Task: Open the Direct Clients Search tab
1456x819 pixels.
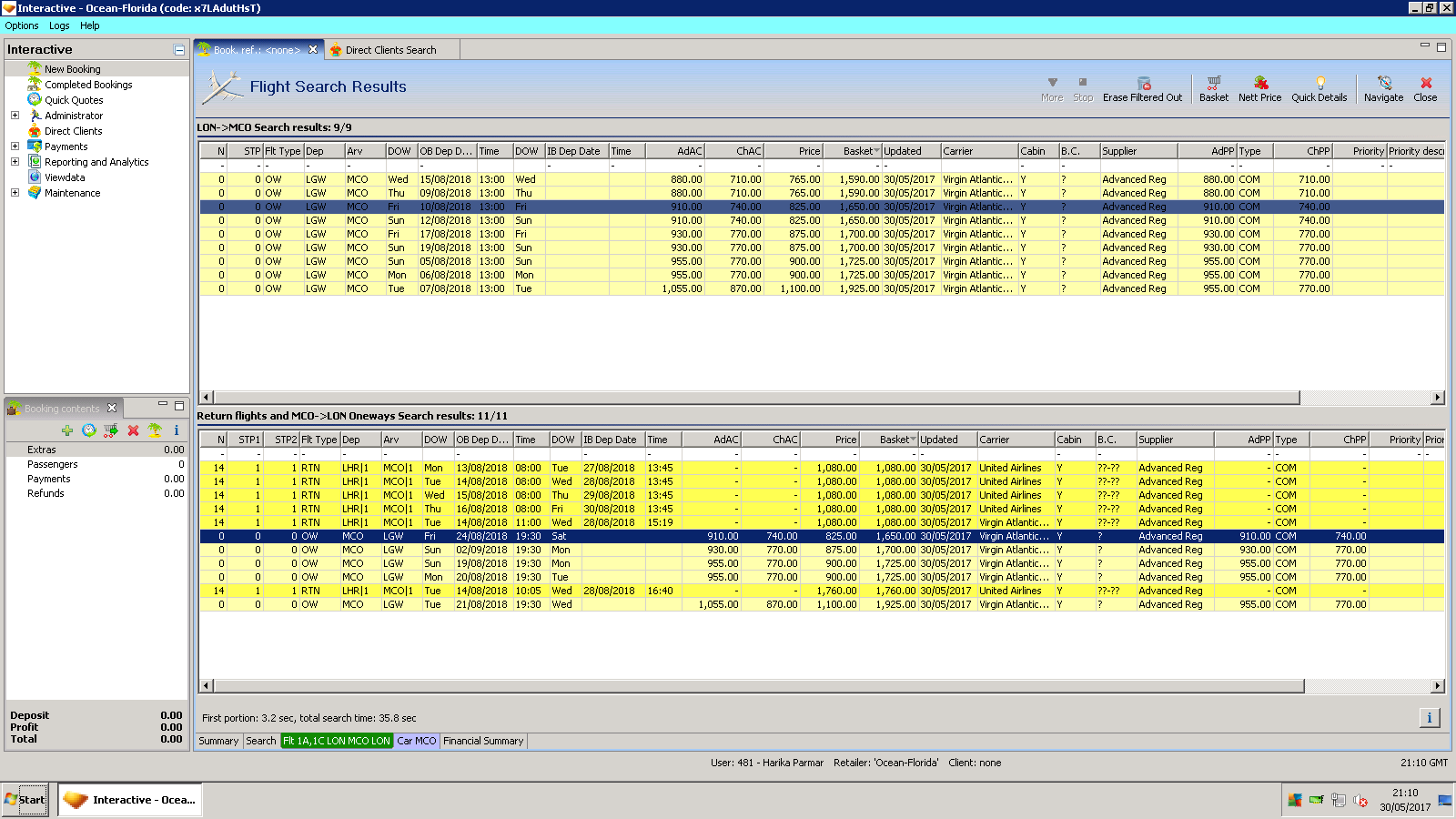Action: tap(390, 50)
